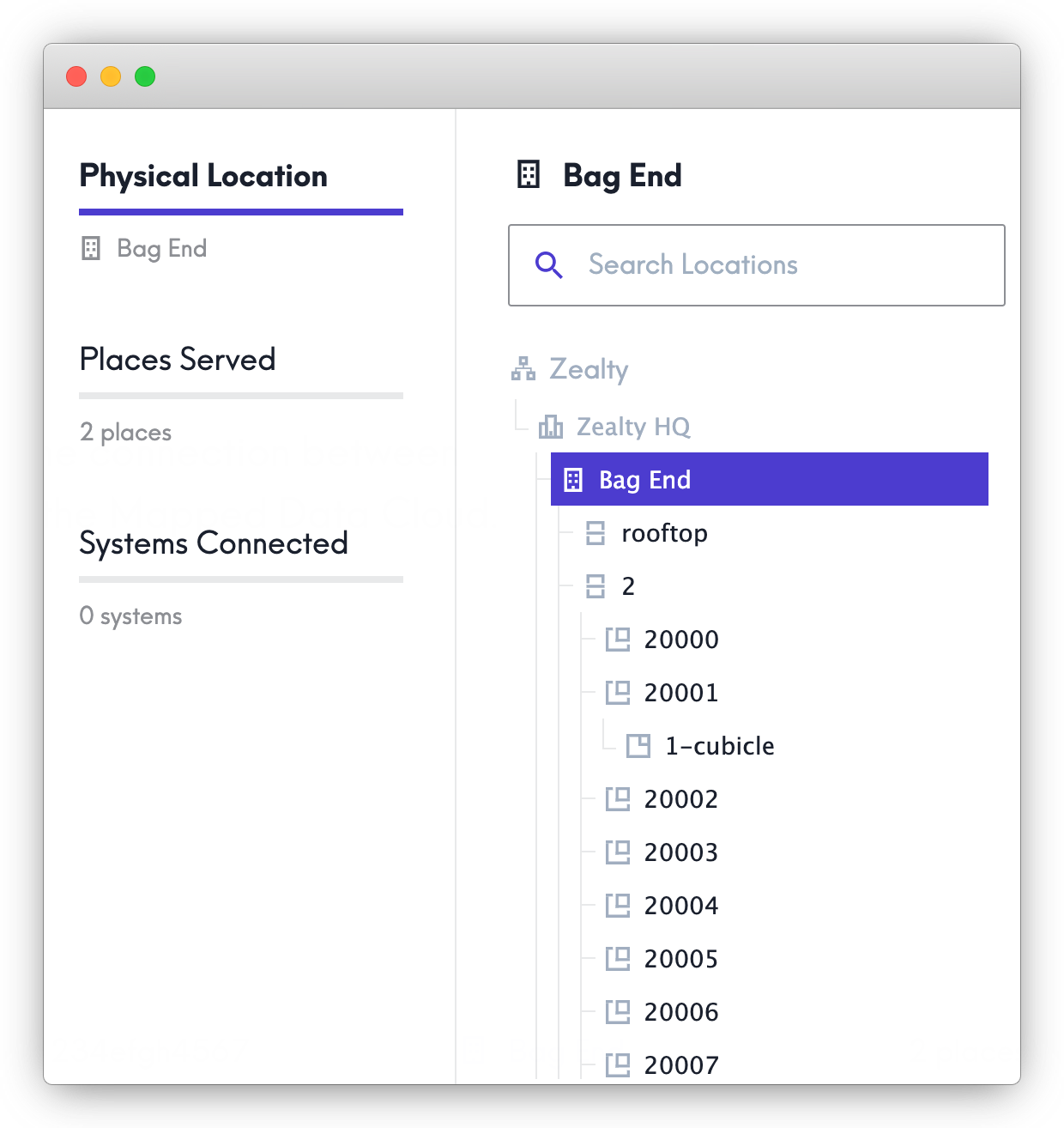Click the room icon beside 20004
1064x1128 pixels.
click(618, 906)
